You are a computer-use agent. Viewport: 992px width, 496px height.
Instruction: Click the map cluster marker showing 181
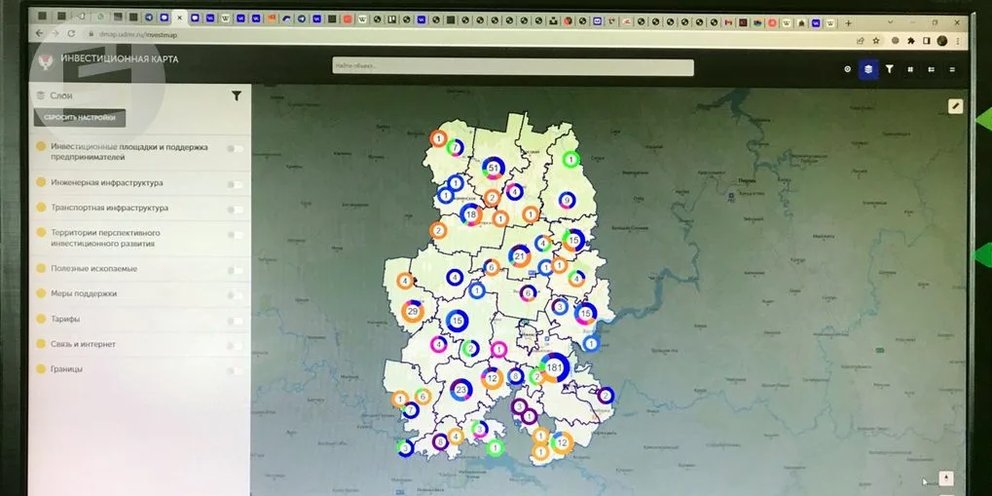tap(554, 368)
